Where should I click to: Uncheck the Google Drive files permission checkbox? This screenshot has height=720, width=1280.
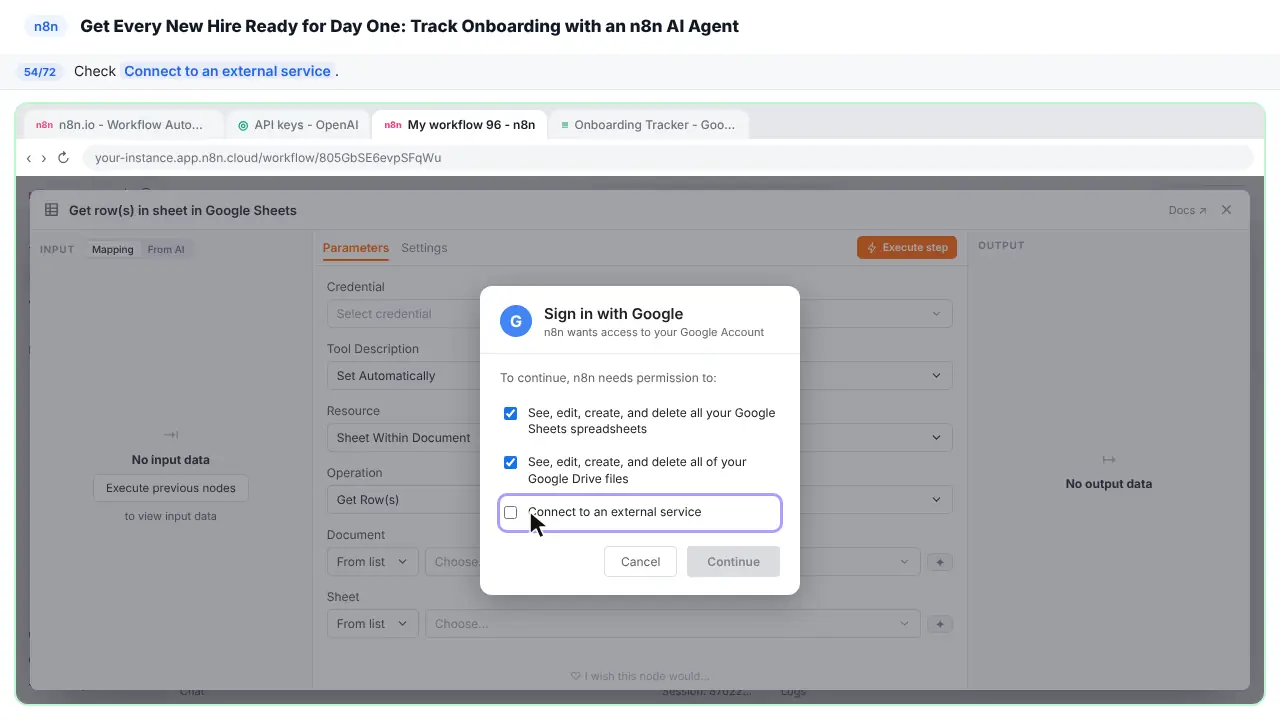[x=511, y=462]
